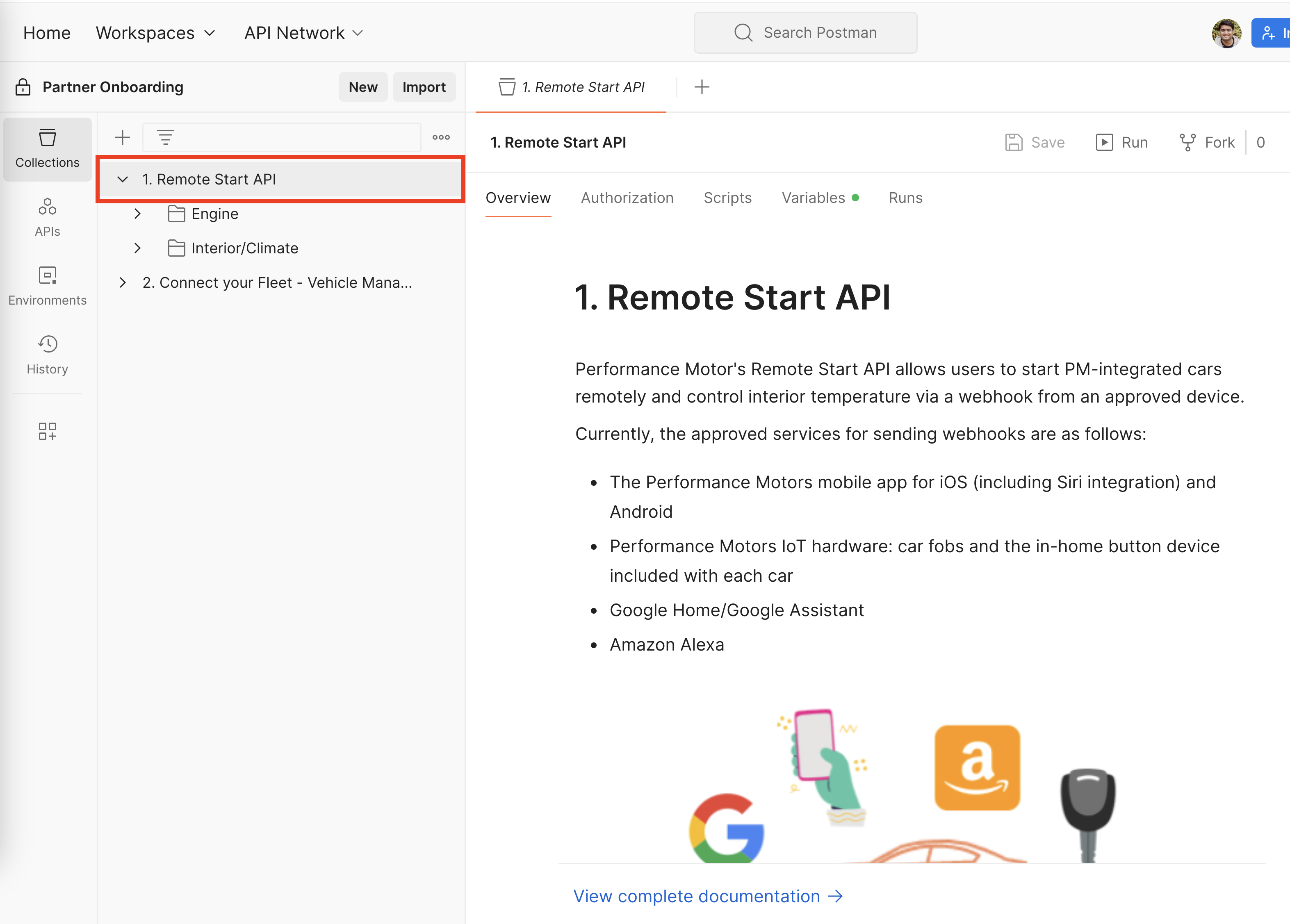Viewport: 1290px width, 924px height.
Task: Click the collections filter input field
Action: click(282, 137)
